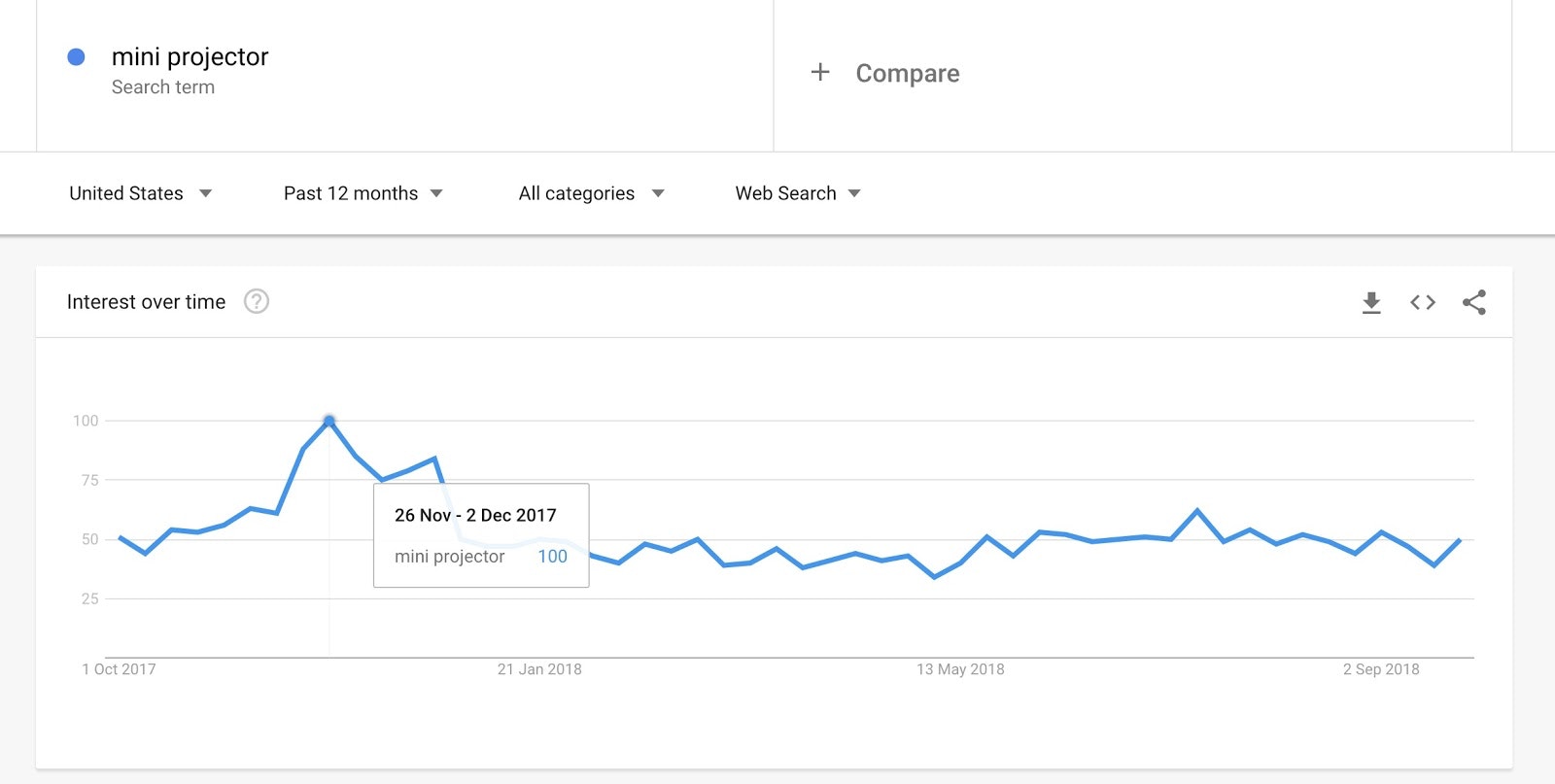Viewport: 1555px width, 784px height.
Task: Select the peak data point at 100
Action: [x=329, y=421]
